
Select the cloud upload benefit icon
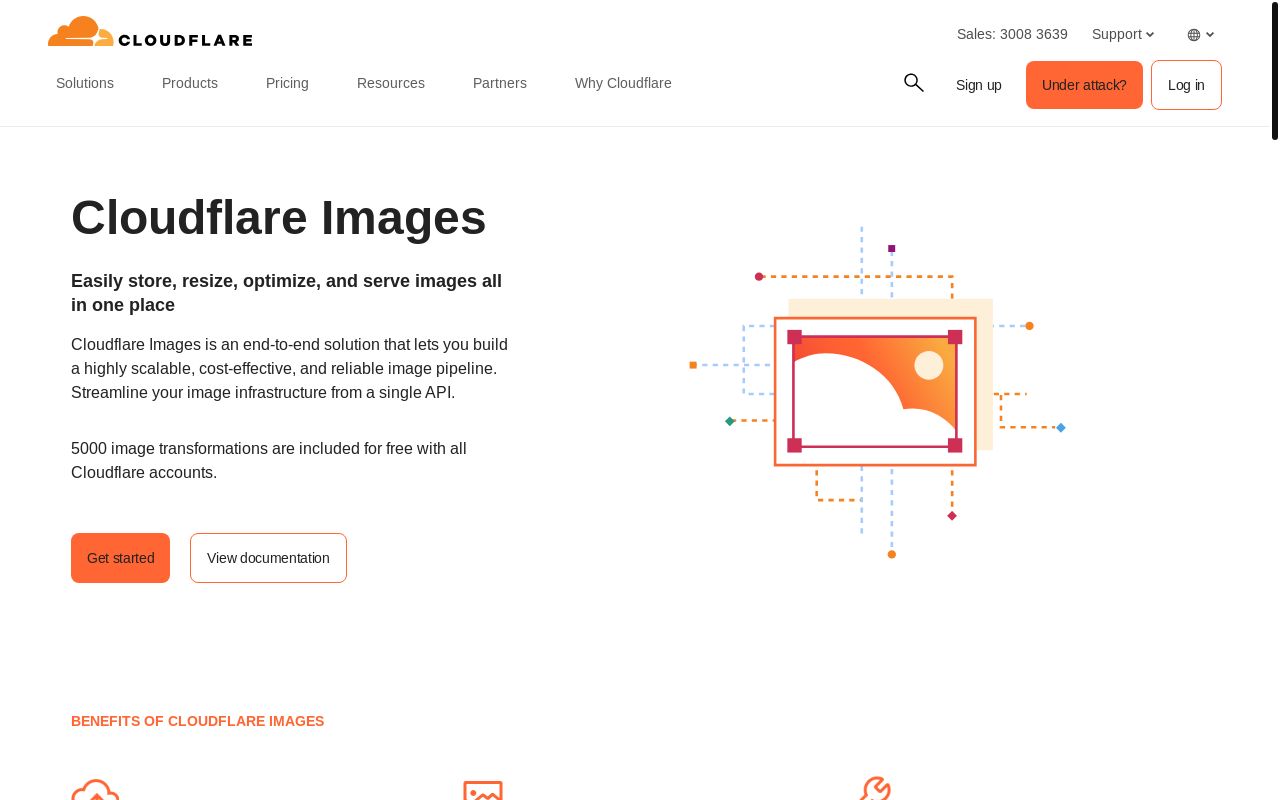[x=95, y=792]
